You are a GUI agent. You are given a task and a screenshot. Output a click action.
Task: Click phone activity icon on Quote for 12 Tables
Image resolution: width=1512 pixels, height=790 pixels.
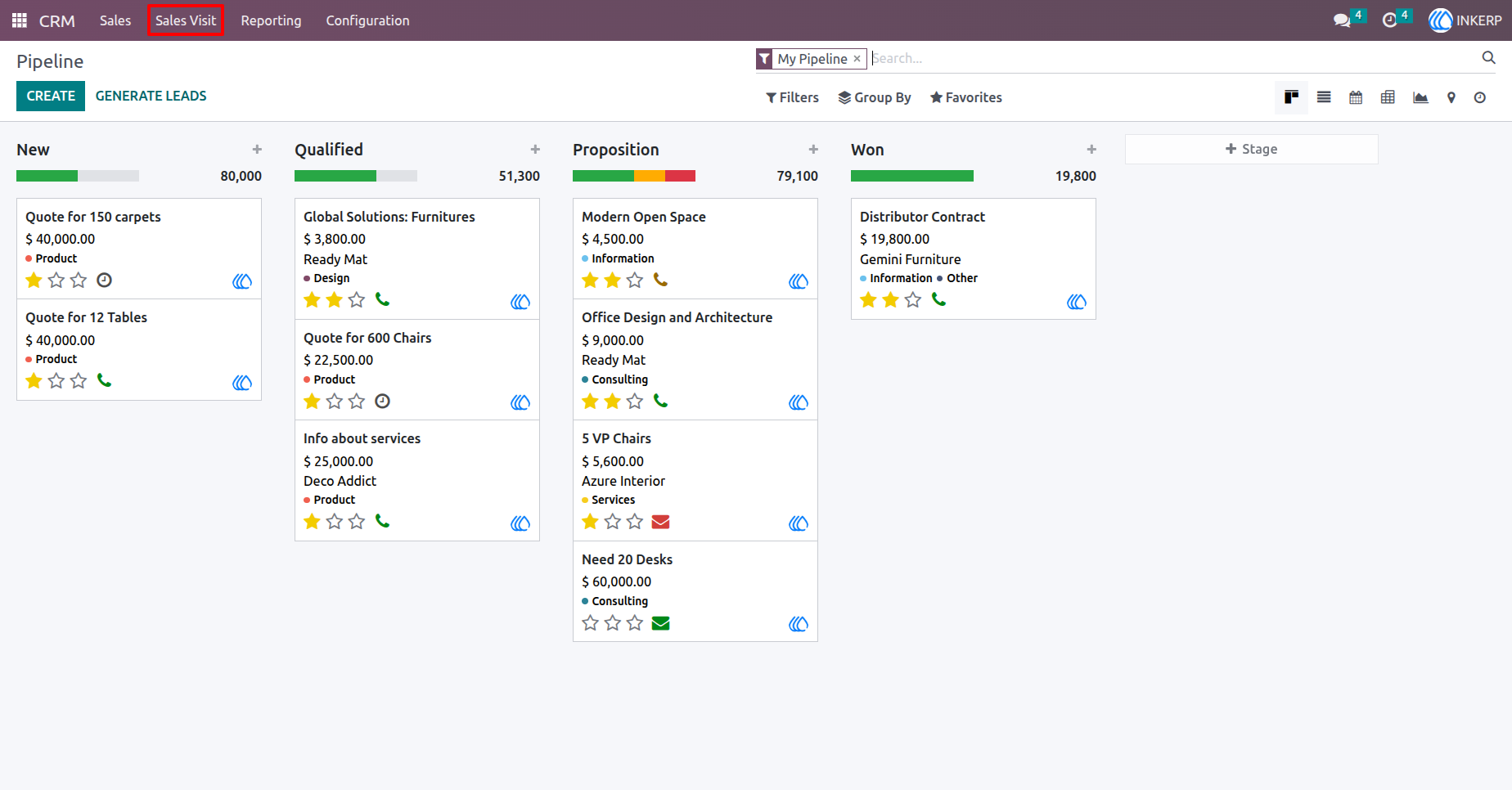coord(104,380)
